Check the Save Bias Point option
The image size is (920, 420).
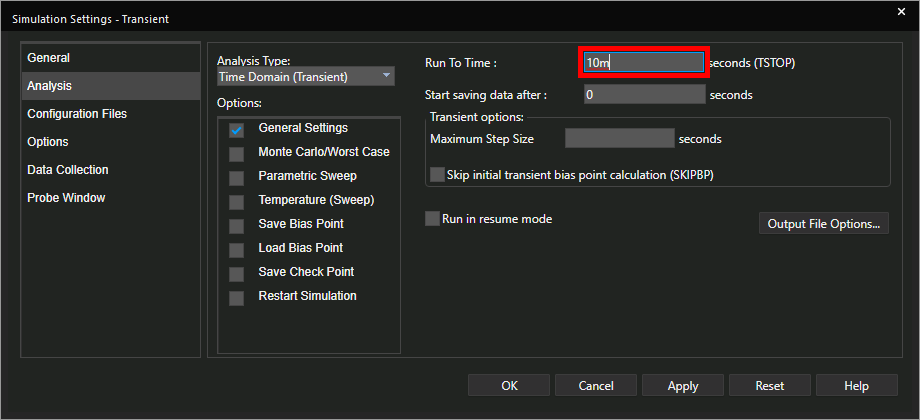click(x=236, y=226)
